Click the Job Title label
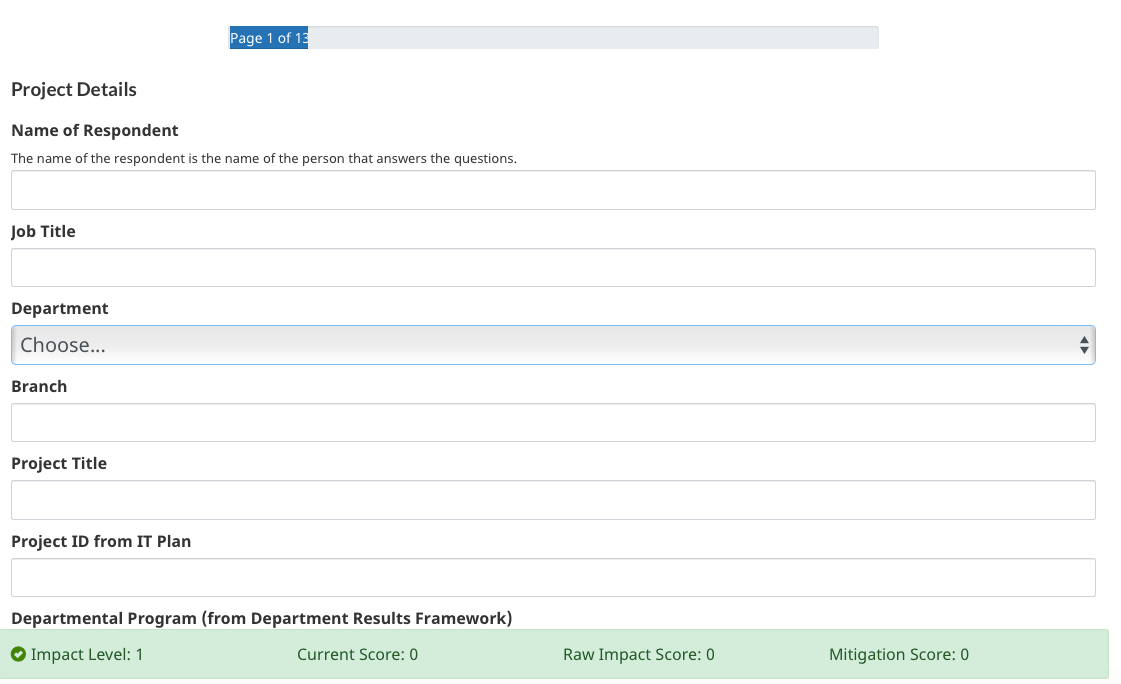The width and height of the screenshot is (1121, 684). (43, 232)
